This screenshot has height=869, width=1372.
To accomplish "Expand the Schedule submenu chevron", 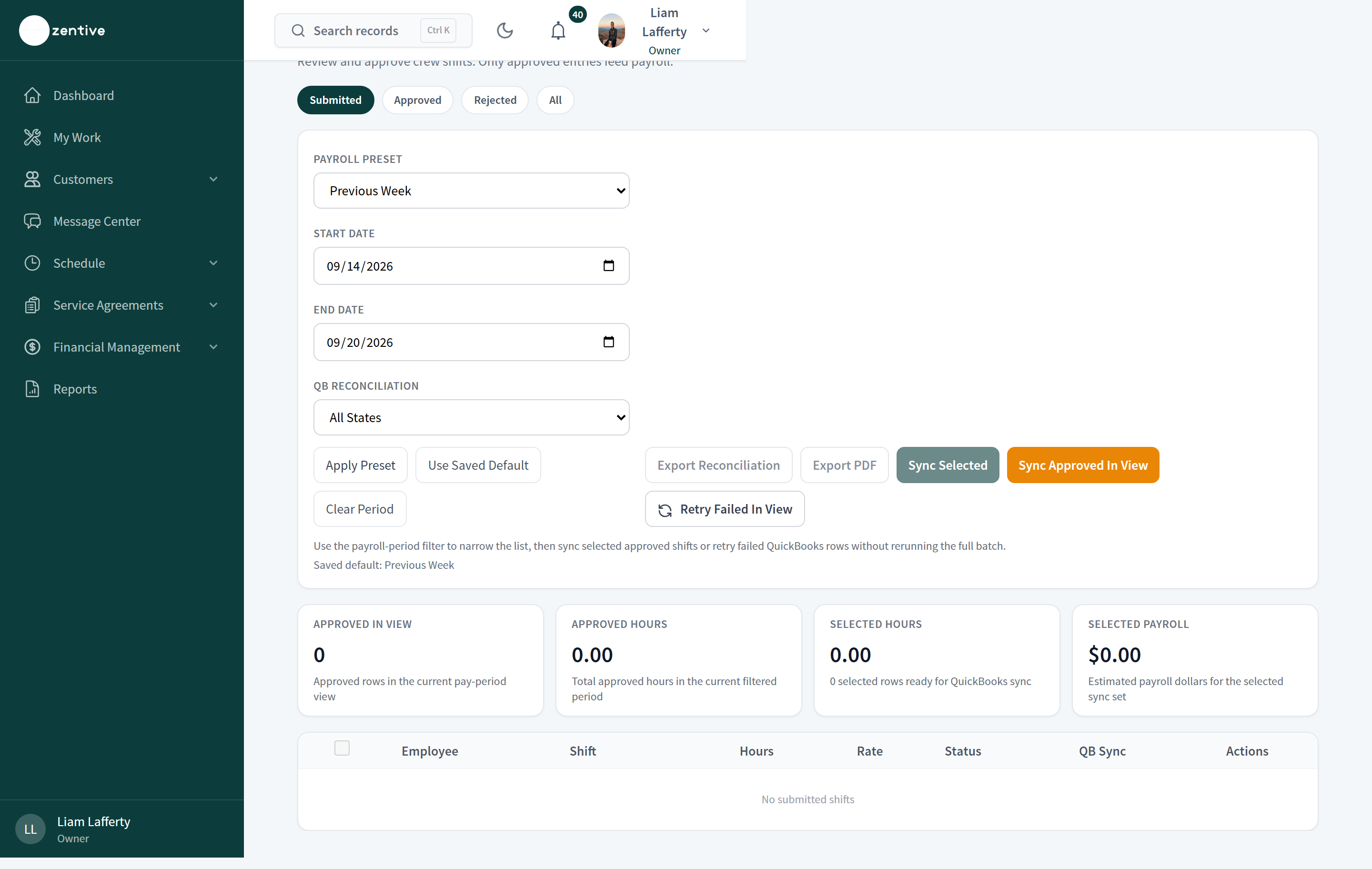I will coord(214,263).
